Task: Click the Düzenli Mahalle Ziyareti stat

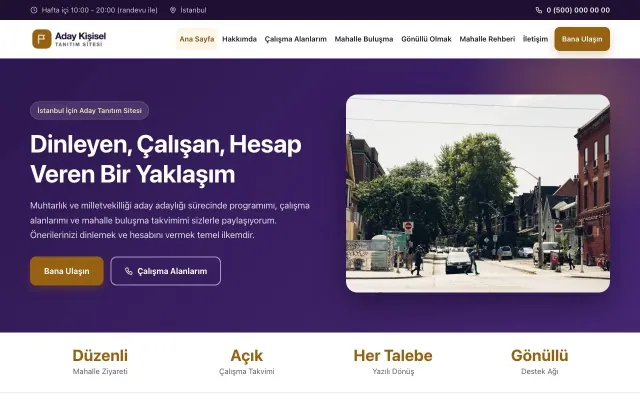Action: click(100, 361)
